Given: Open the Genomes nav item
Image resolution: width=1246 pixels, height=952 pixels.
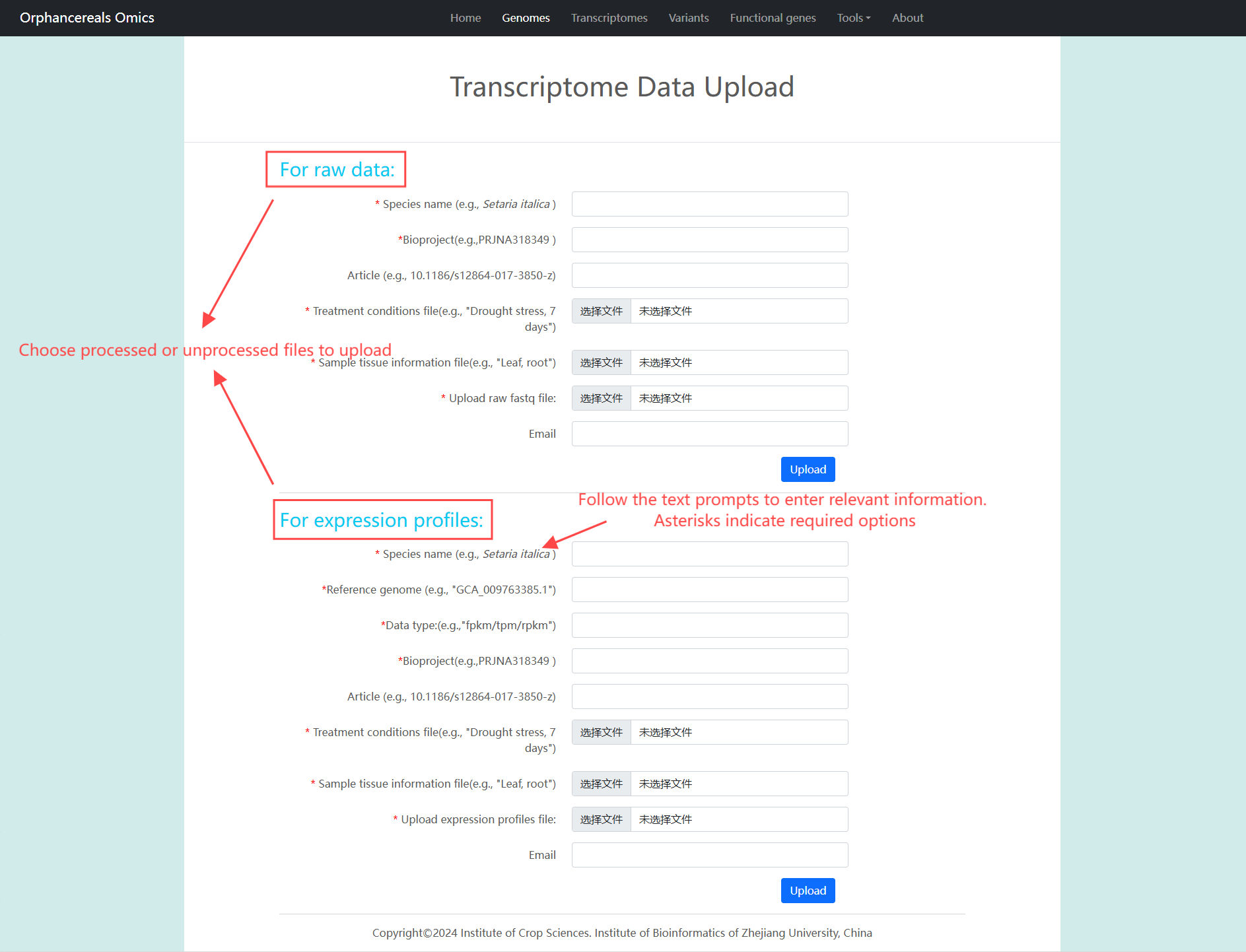Looking at the screenshot, I should coord(526,18).
